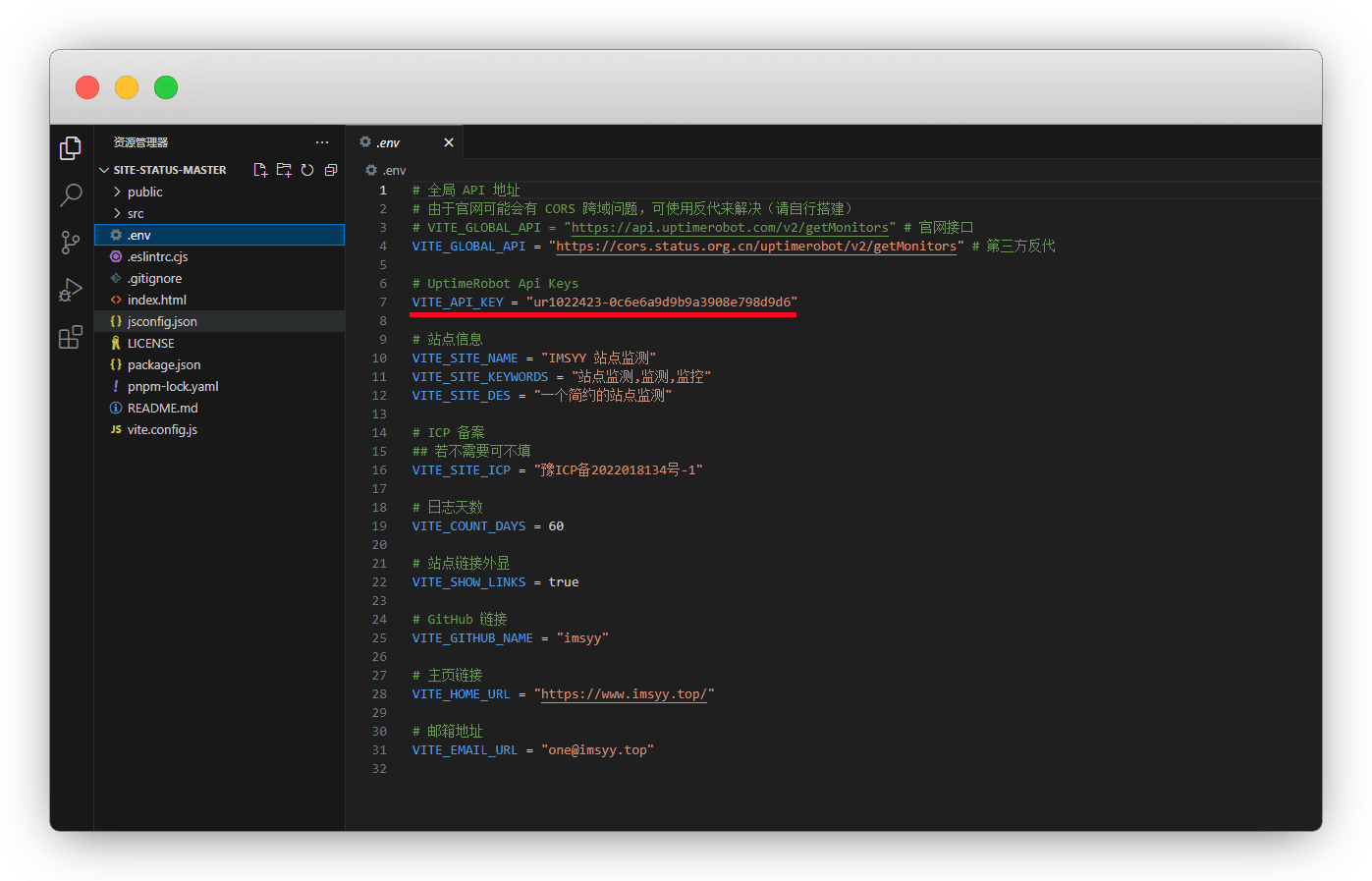1372x881 pixels.
Task: Open the Extensions view
Action: click(x=71, y=338)
